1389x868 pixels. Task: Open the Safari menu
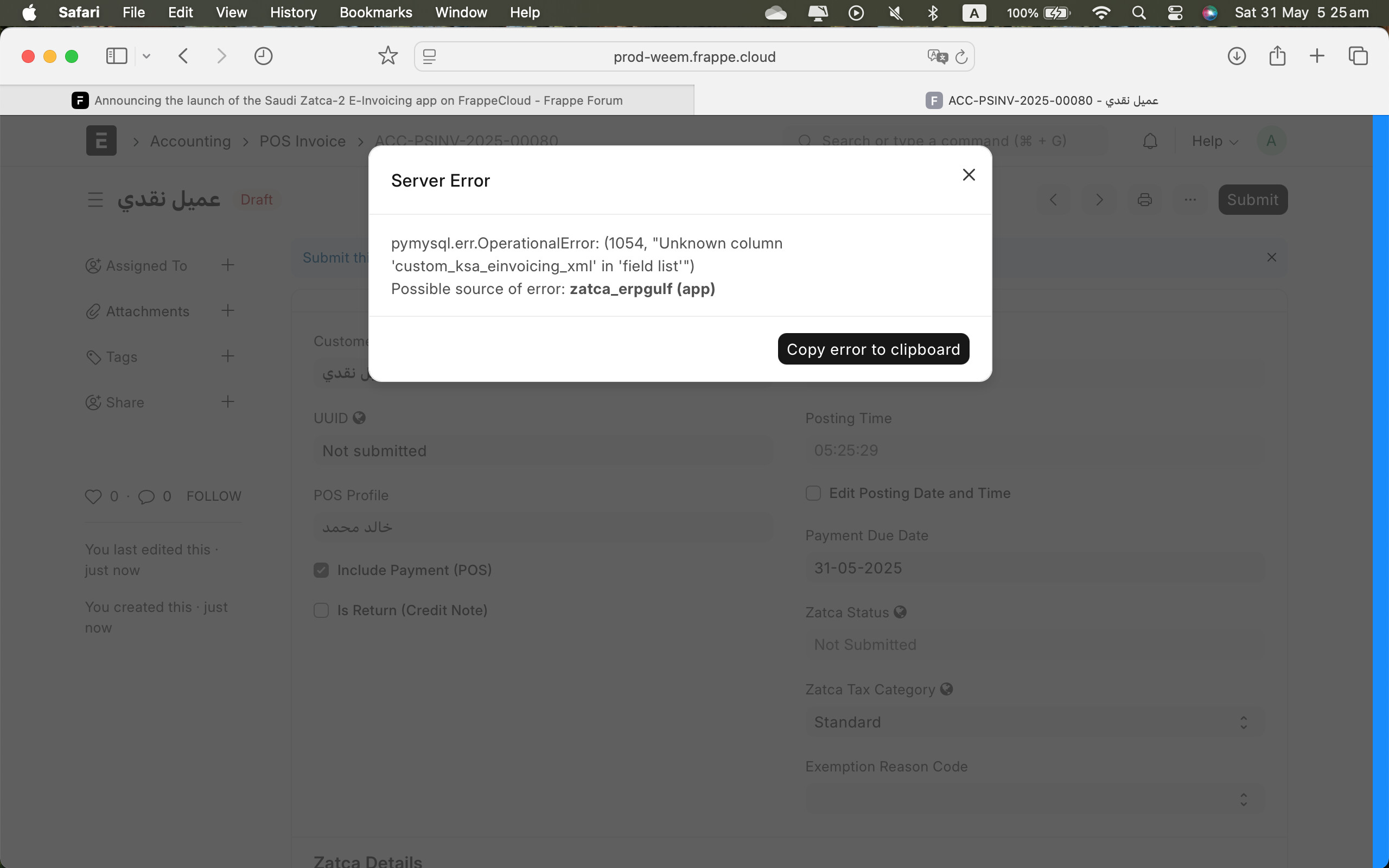tap(79, 12)
